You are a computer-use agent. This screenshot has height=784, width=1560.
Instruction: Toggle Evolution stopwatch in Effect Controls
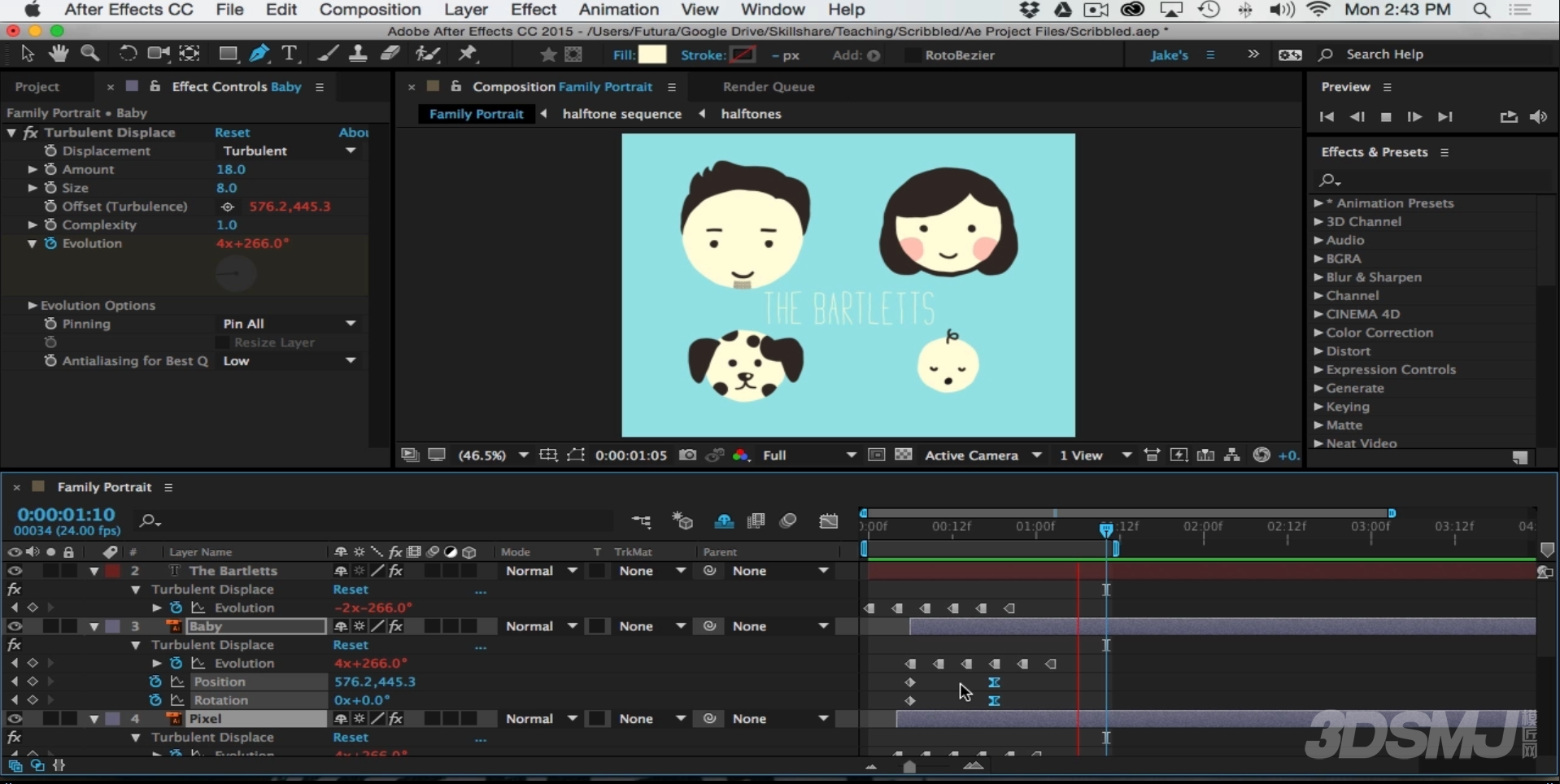[50, 243]
